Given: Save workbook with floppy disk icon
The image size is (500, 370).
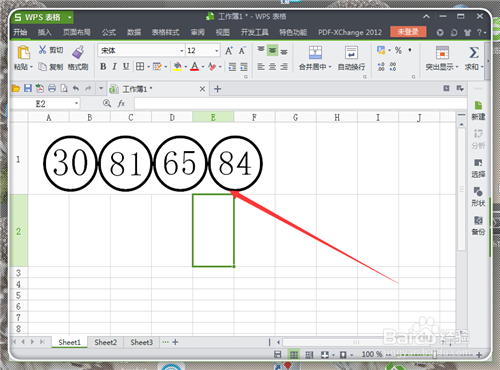Looking at the screenshot, I should pyautogui.click(x=28, y=88).
